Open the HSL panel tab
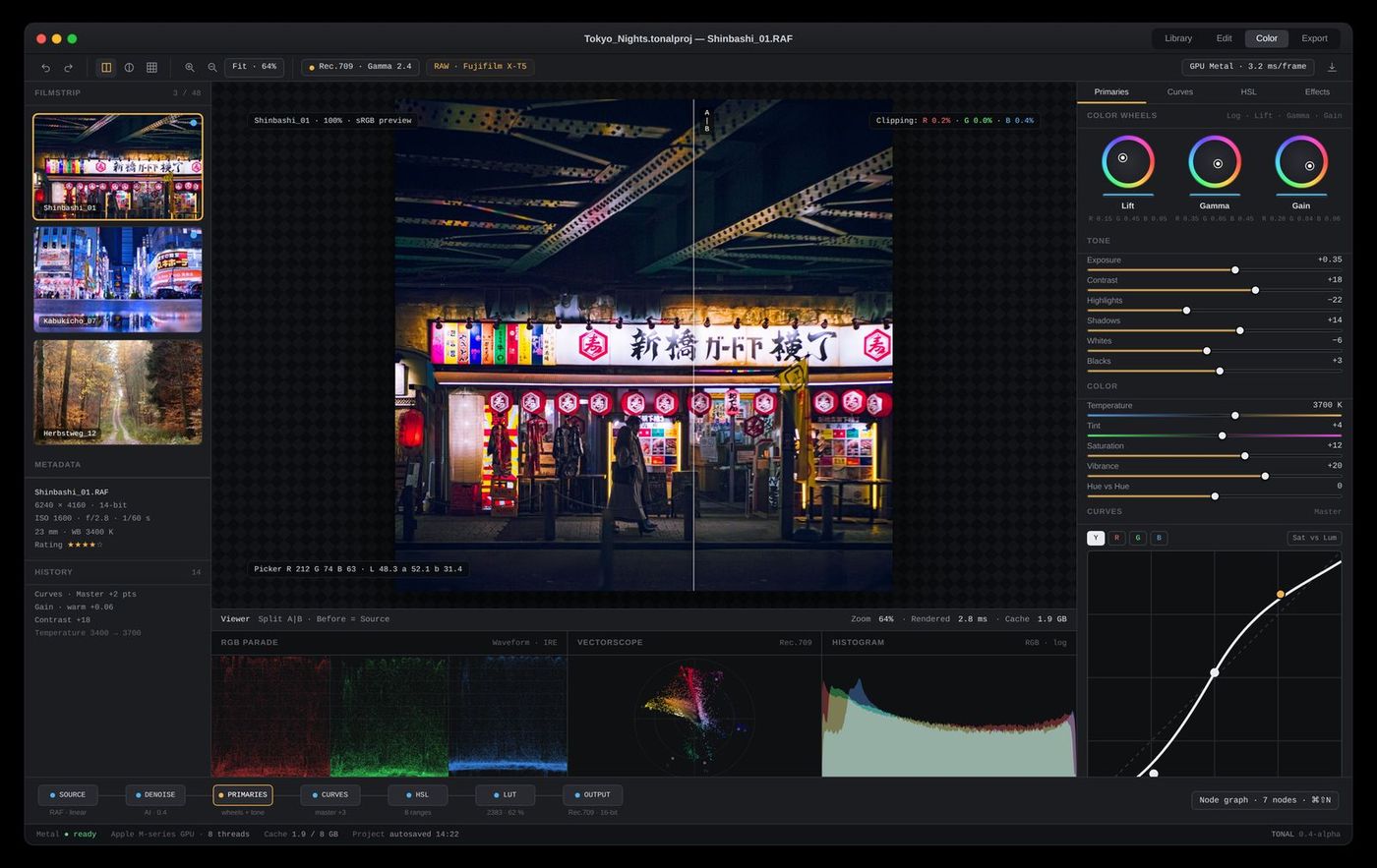 tap(1248, 92)
